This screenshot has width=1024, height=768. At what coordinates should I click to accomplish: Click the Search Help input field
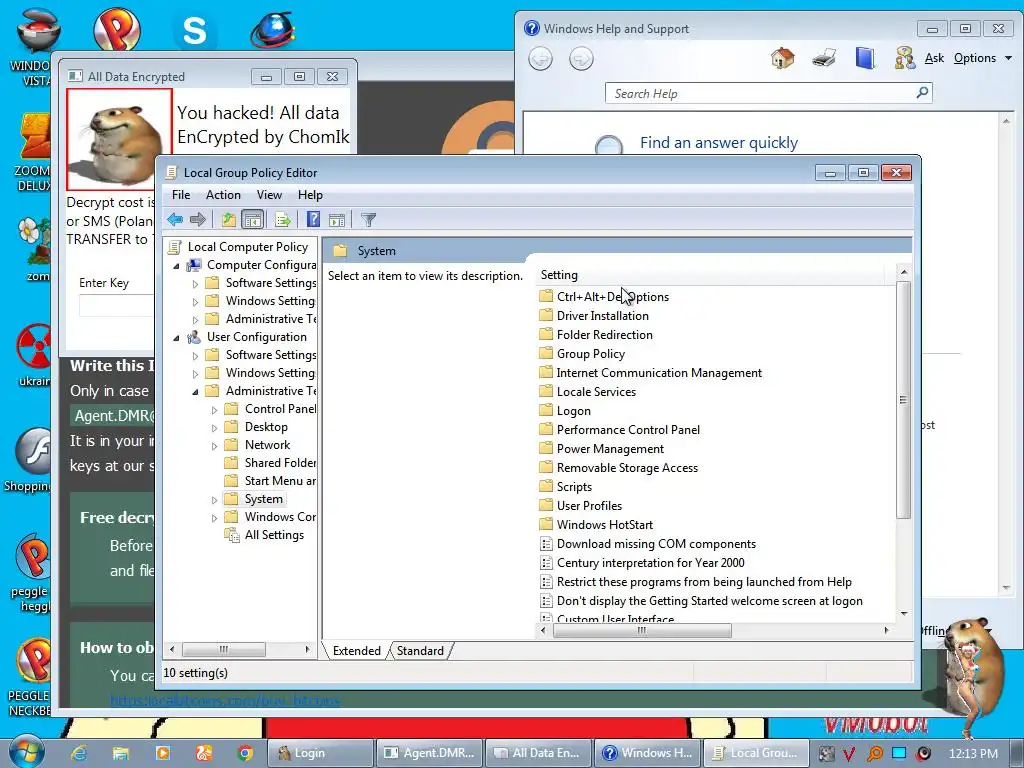[761, 93]
